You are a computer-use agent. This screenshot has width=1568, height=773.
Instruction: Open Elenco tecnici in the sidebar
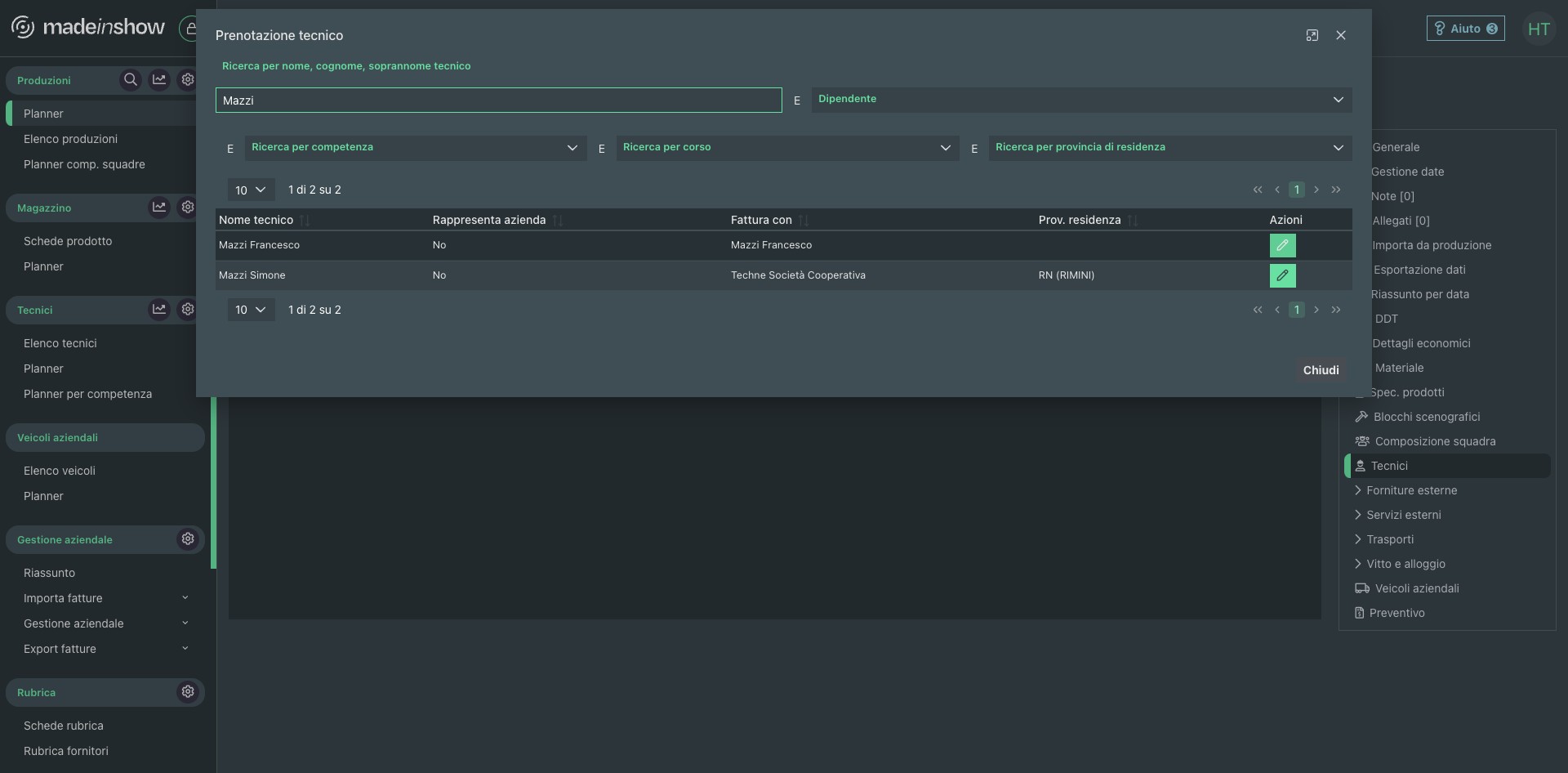pos(60,343)
